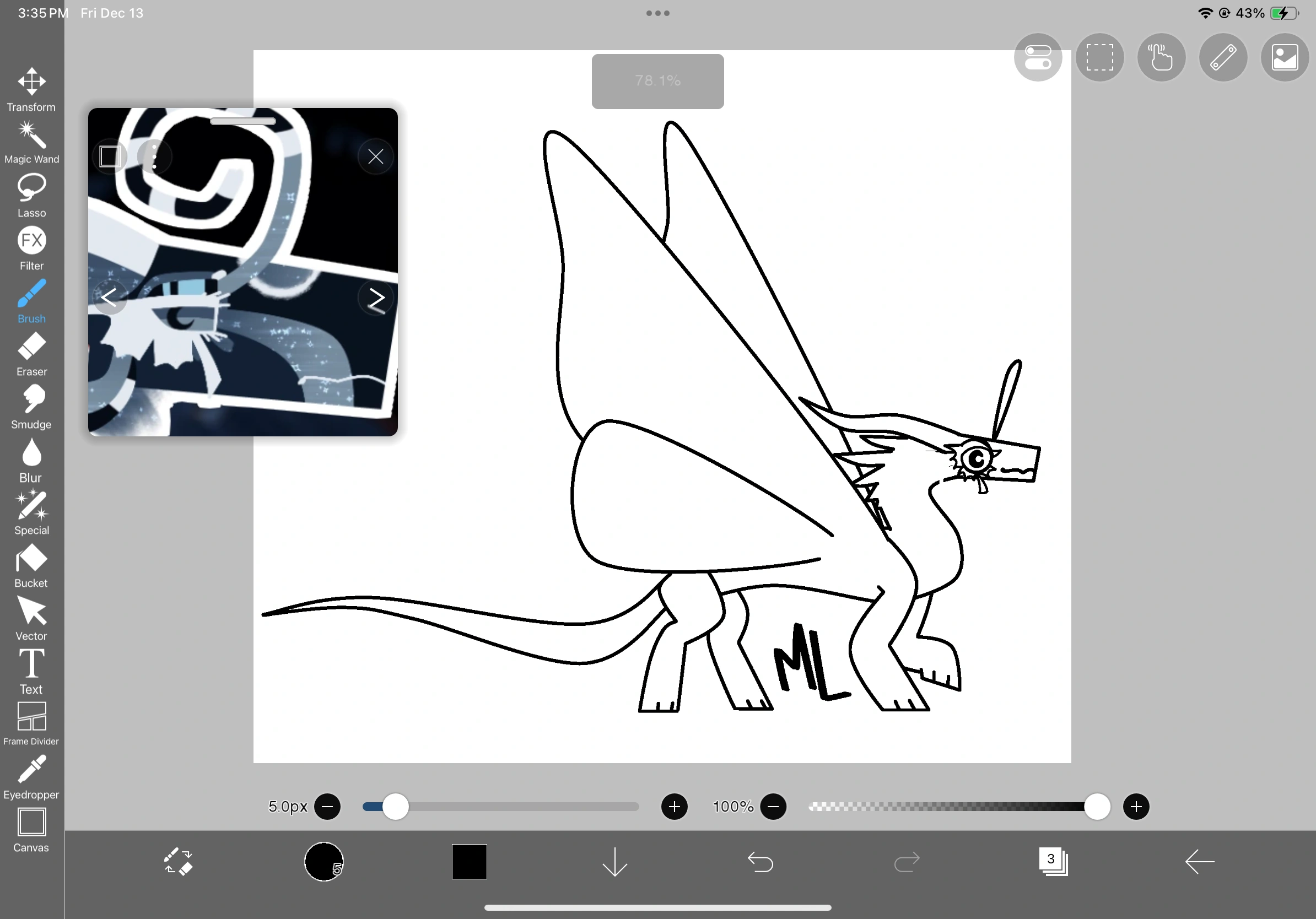Toggle the brush/eraser switch at bottom left
Screen dimensions: 1316x919
[x=177, y=862]
